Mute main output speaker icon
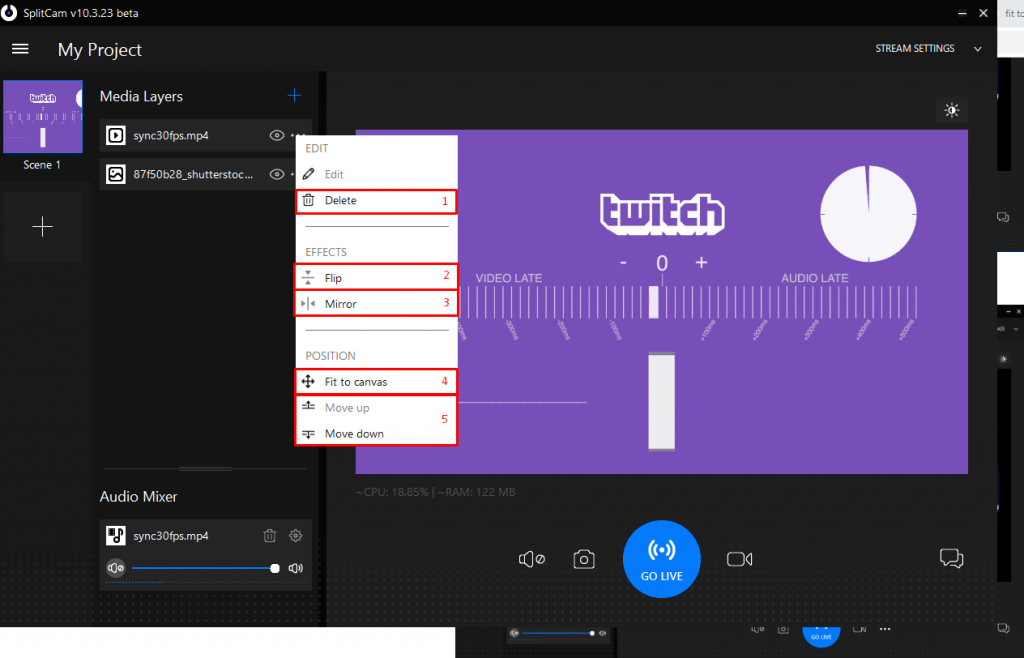Screen dimensions: 1024x658 coord(532,559)
